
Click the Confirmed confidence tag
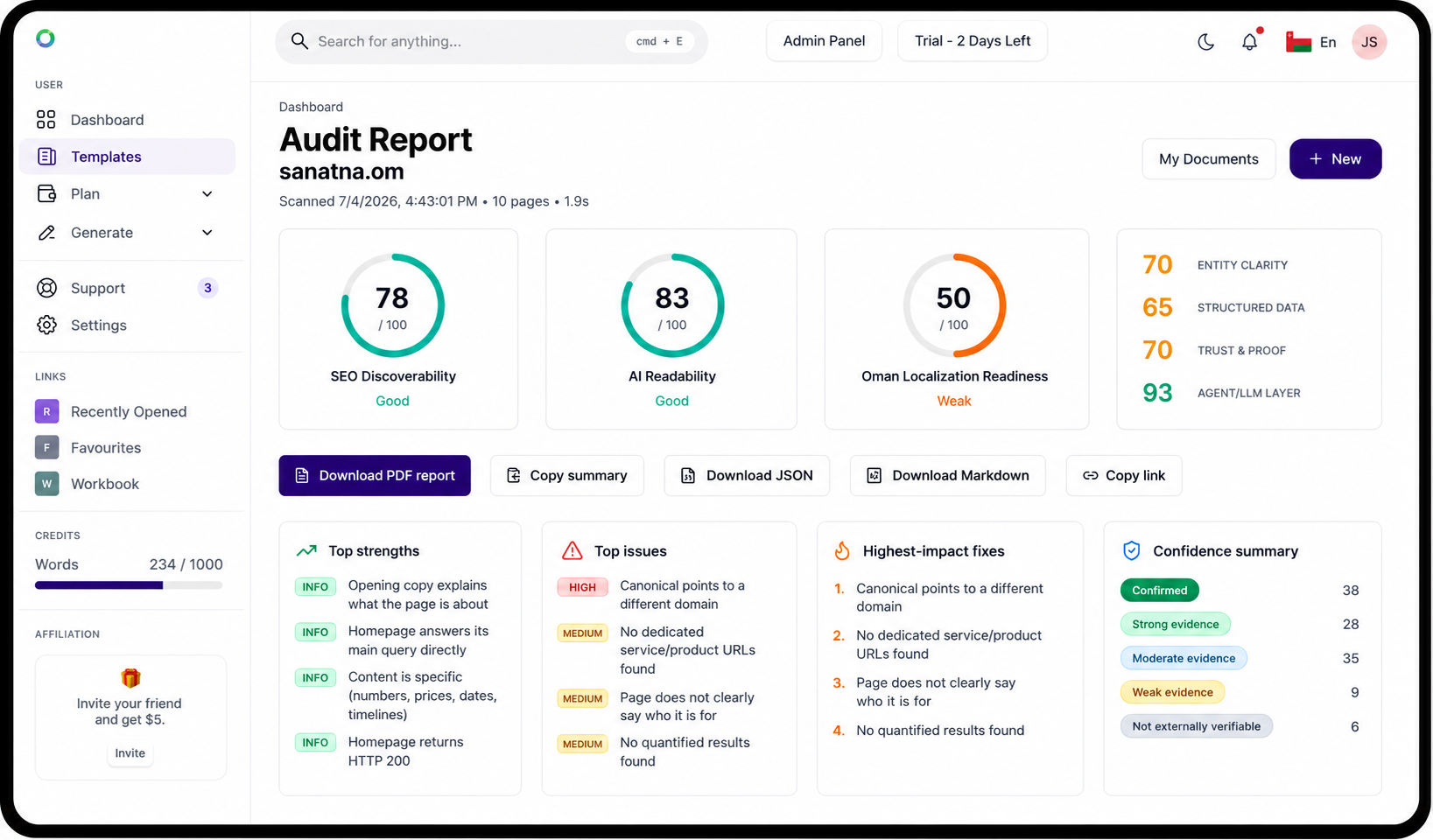click(x=1160, y=590)
